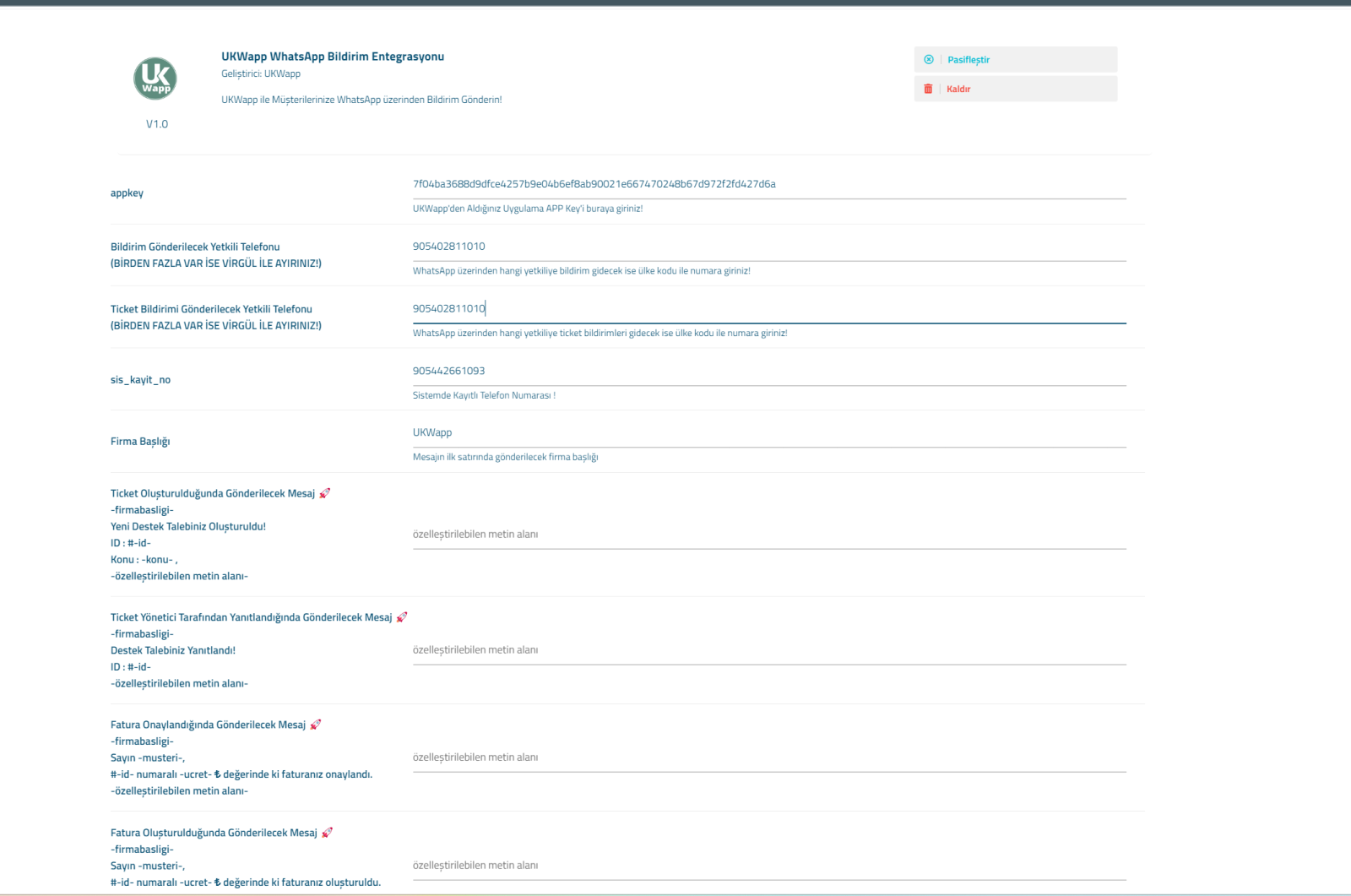Click the Ticket Yönetici Tarafından Yanıtlandığında Gönderilecek Mesaj label

(252, 618)
